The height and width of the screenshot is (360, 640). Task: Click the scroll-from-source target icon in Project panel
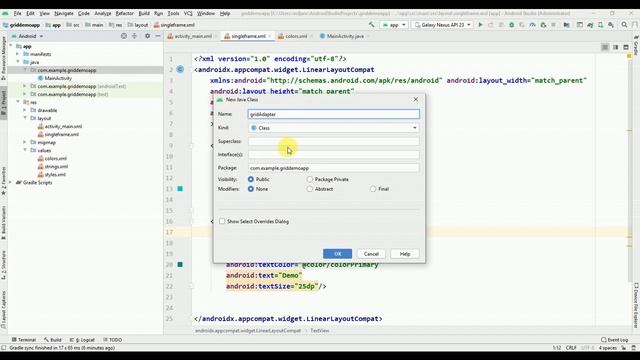(x=124, y=36)
